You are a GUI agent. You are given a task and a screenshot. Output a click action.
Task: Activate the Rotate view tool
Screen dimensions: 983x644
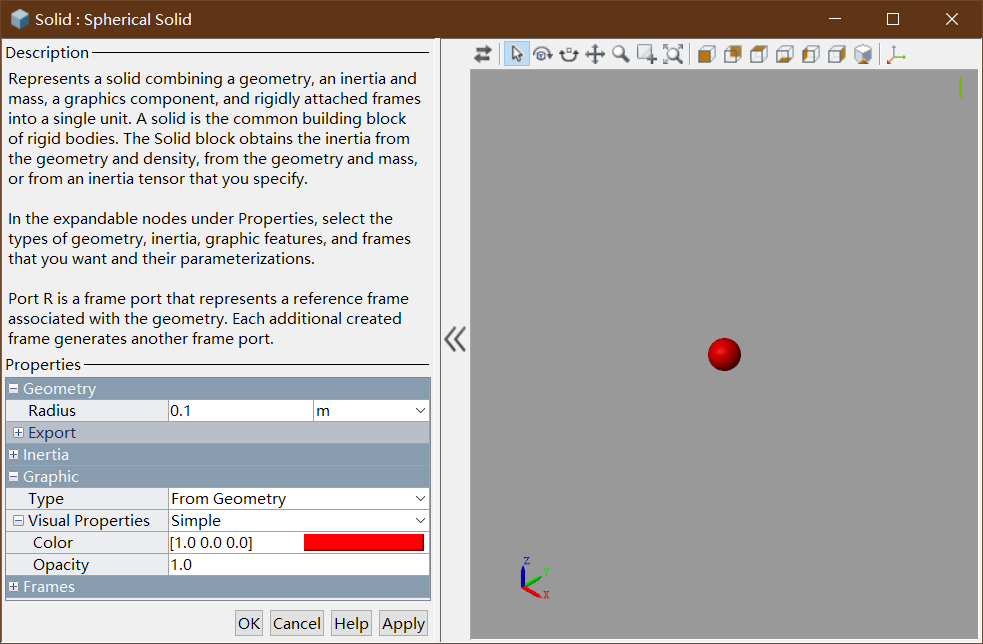tap(543, 54)
